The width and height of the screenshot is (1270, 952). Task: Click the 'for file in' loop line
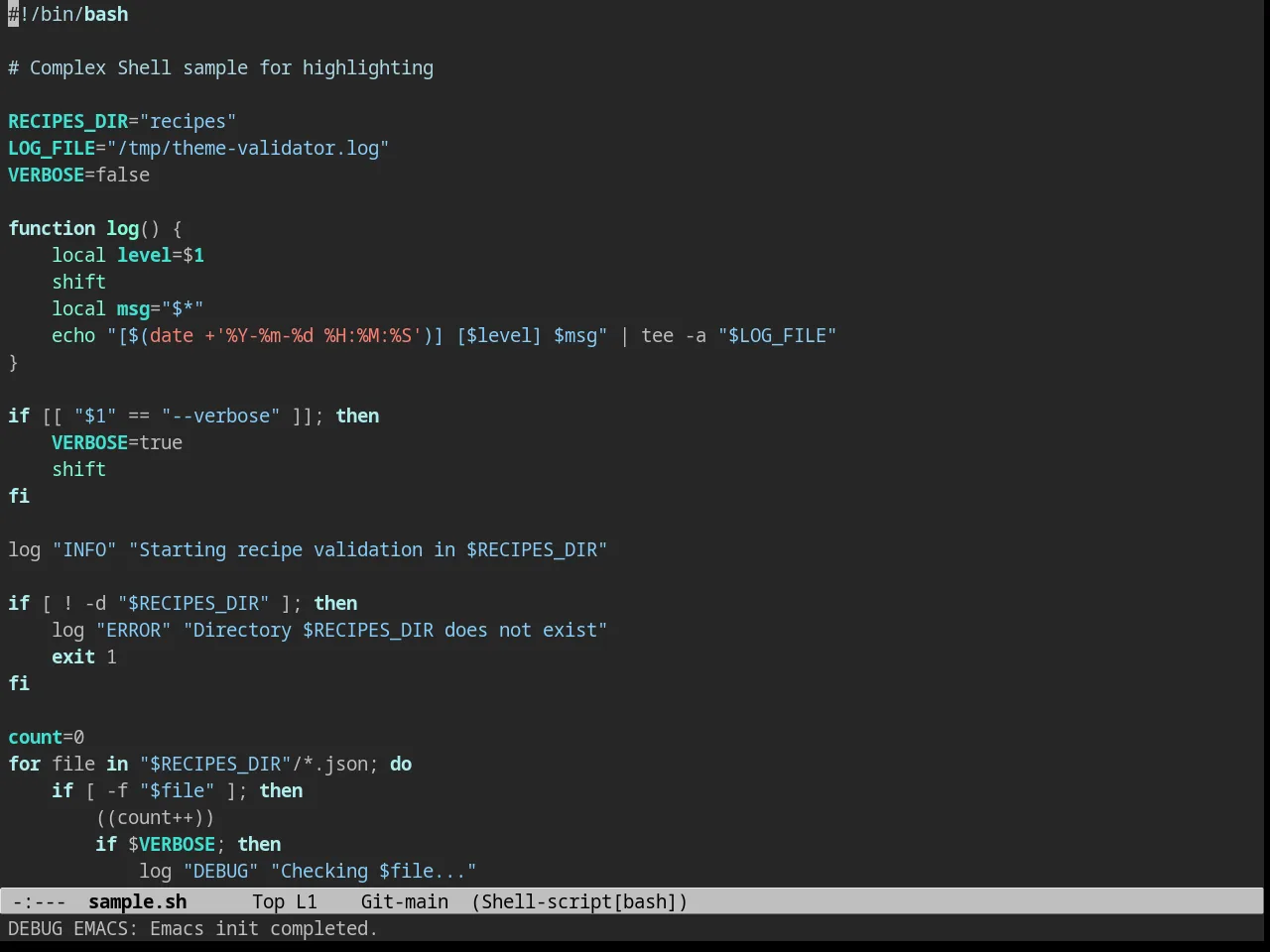pos(210,764)
